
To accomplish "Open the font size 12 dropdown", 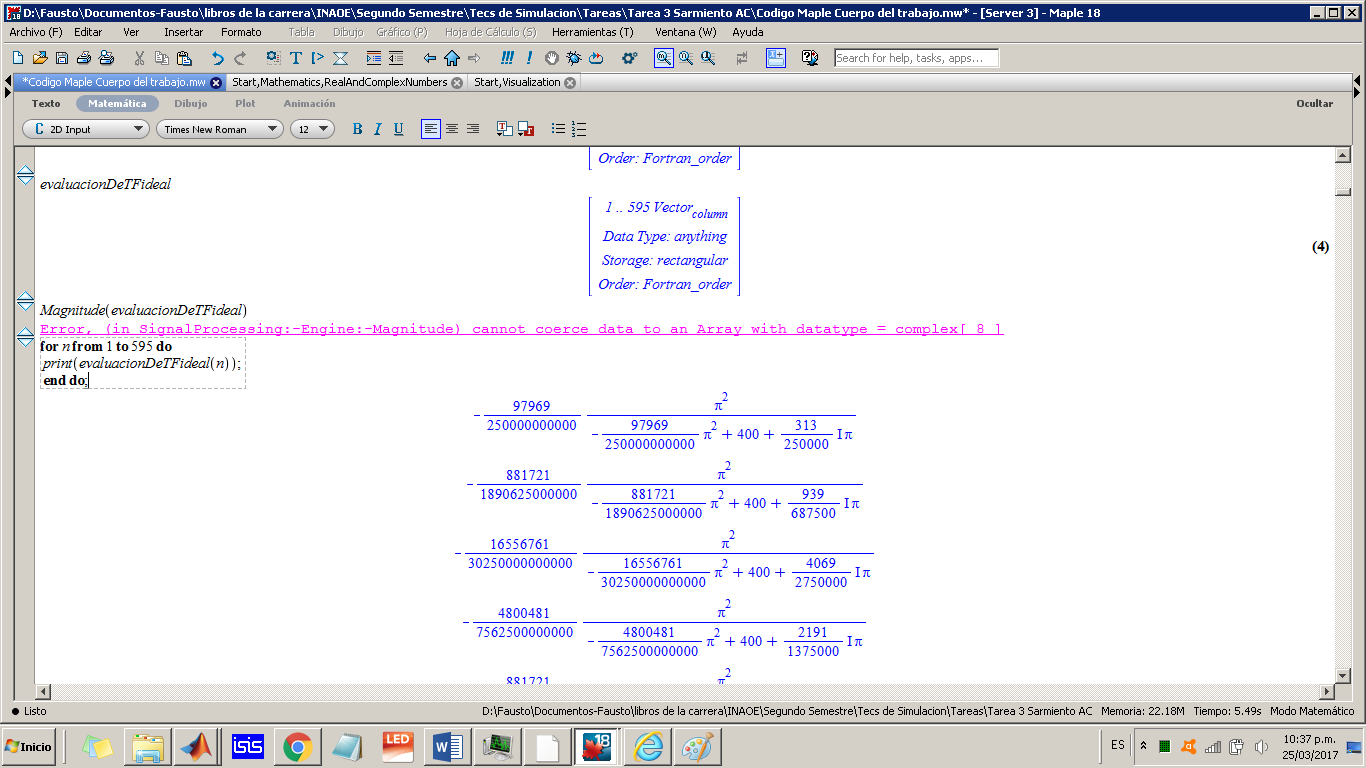I will click(313, 129).
